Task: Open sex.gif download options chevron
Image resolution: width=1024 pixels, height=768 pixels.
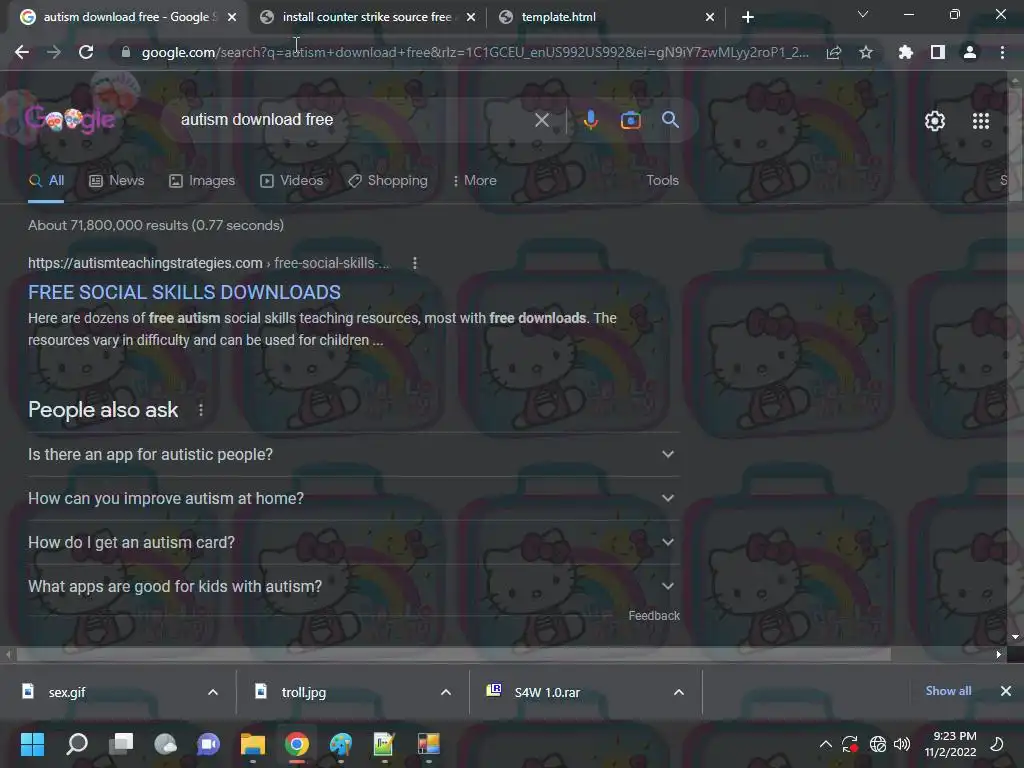Action: point(213,692)
